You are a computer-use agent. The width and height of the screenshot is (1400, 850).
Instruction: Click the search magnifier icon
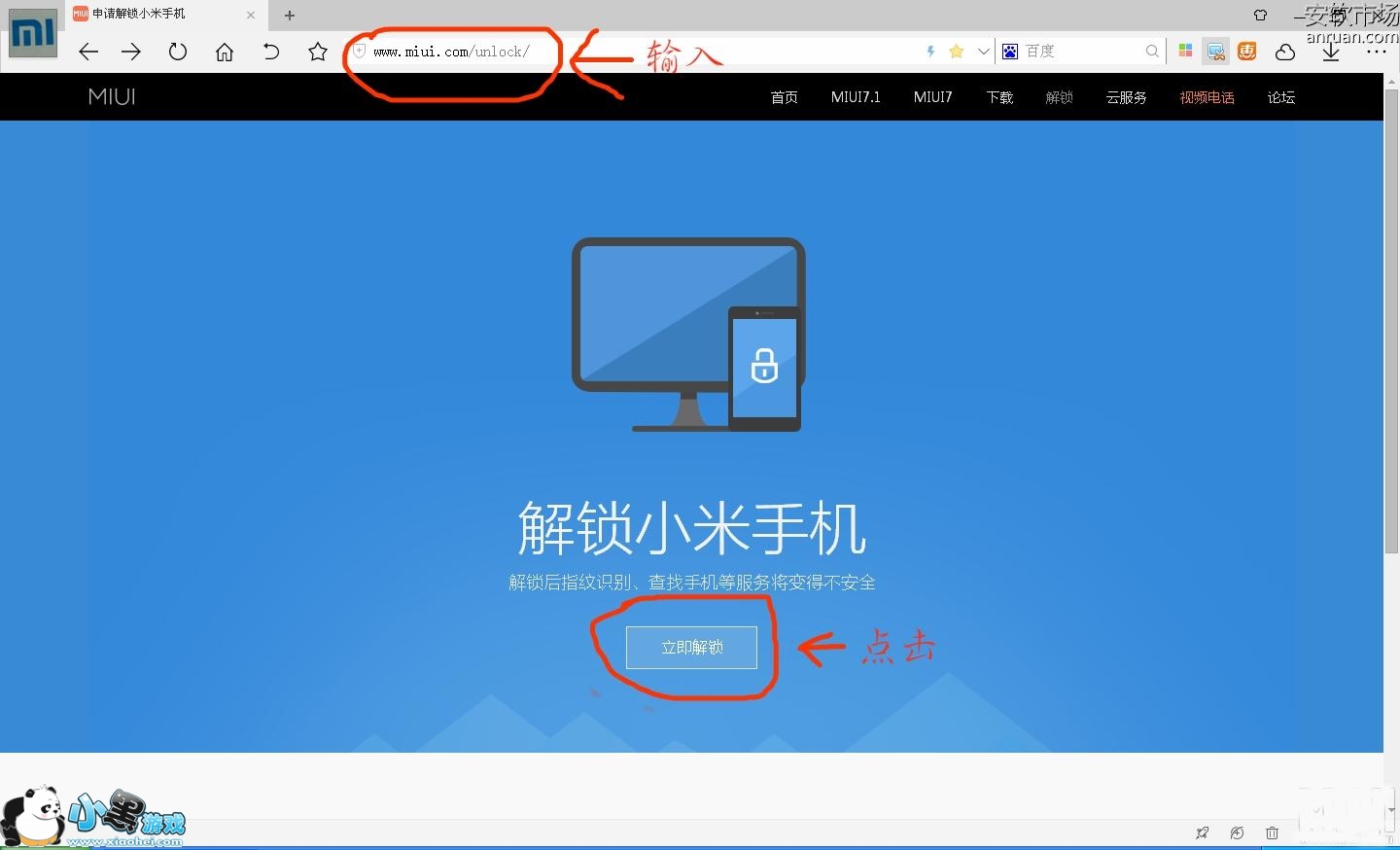[1152, 52]
